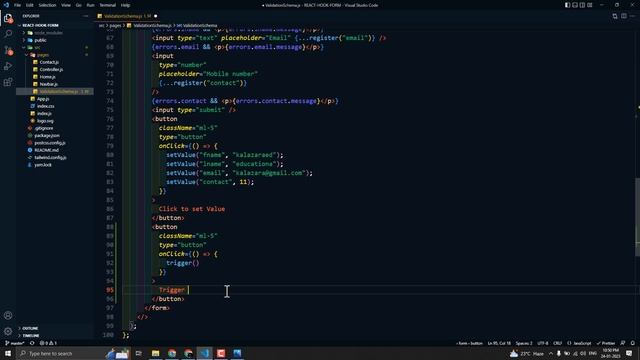Open the Terminal menu
Image resolution: width=640 pixels, height=360 pixels.
(108, 5)
